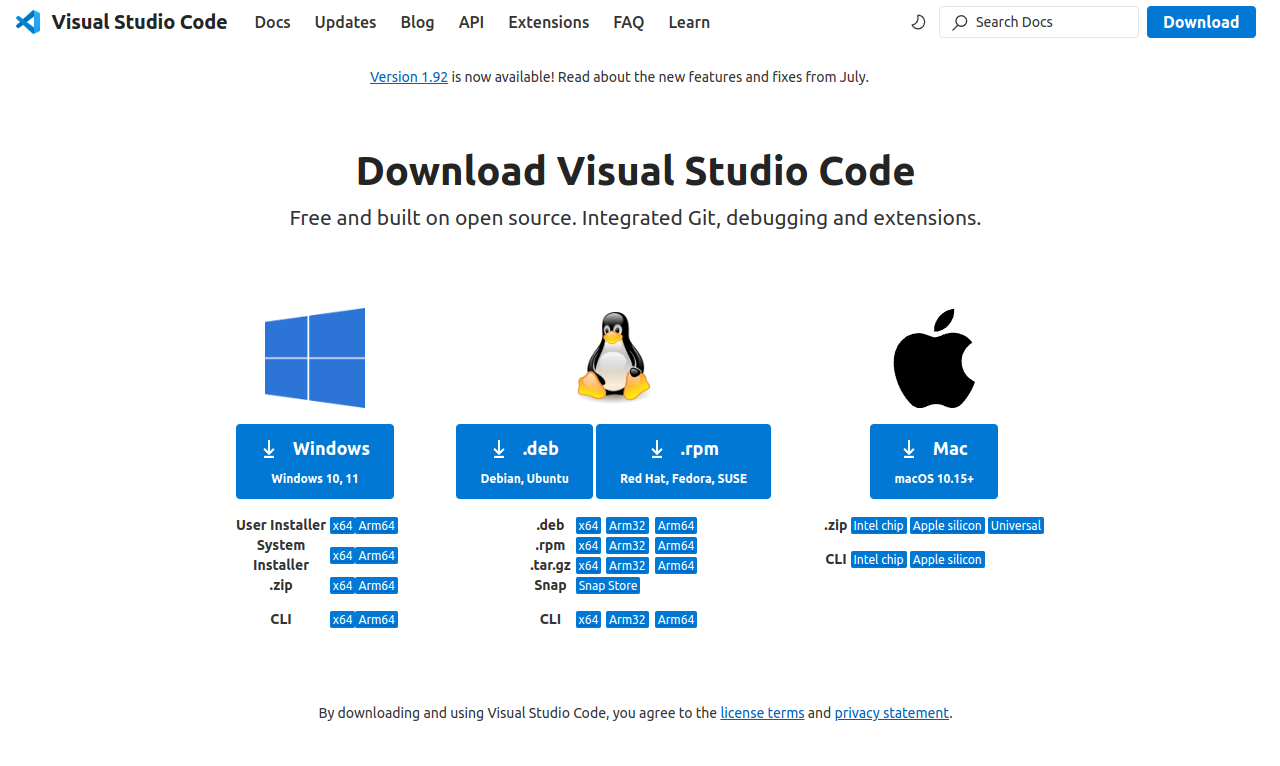Click the Search Docs input field
Screen dimensions: 1280x766
(1038, 21)
